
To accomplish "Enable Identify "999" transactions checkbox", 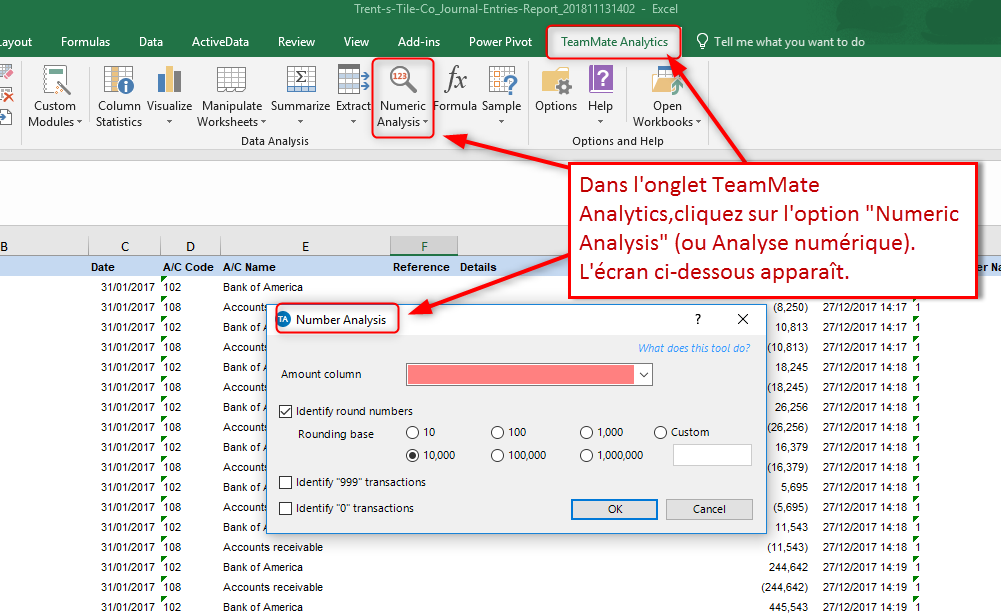I will coord(285,482).
